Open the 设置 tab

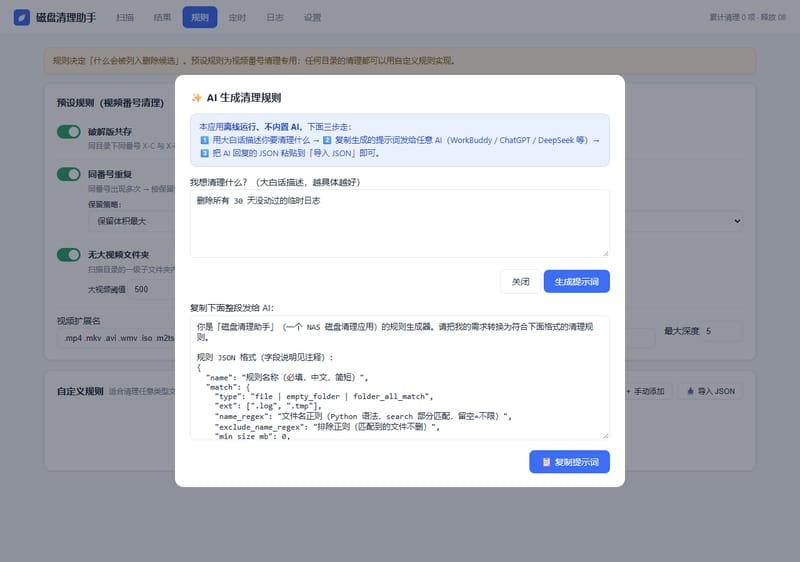(x=312, y=17)
